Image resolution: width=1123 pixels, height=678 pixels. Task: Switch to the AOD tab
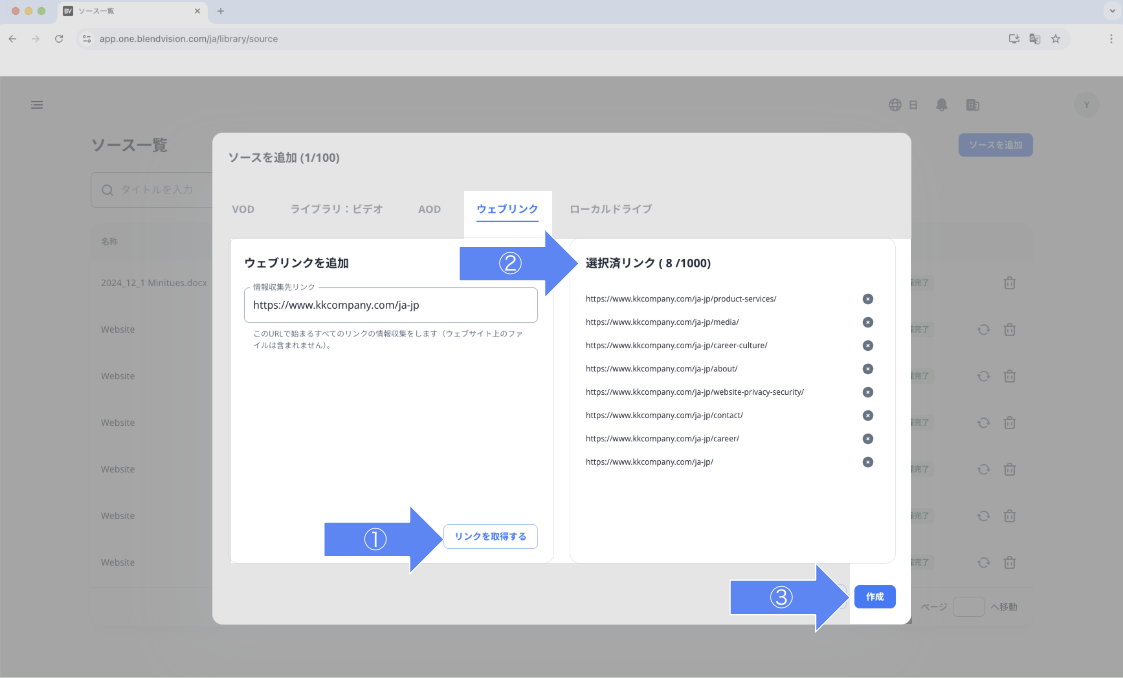(429, 209)
